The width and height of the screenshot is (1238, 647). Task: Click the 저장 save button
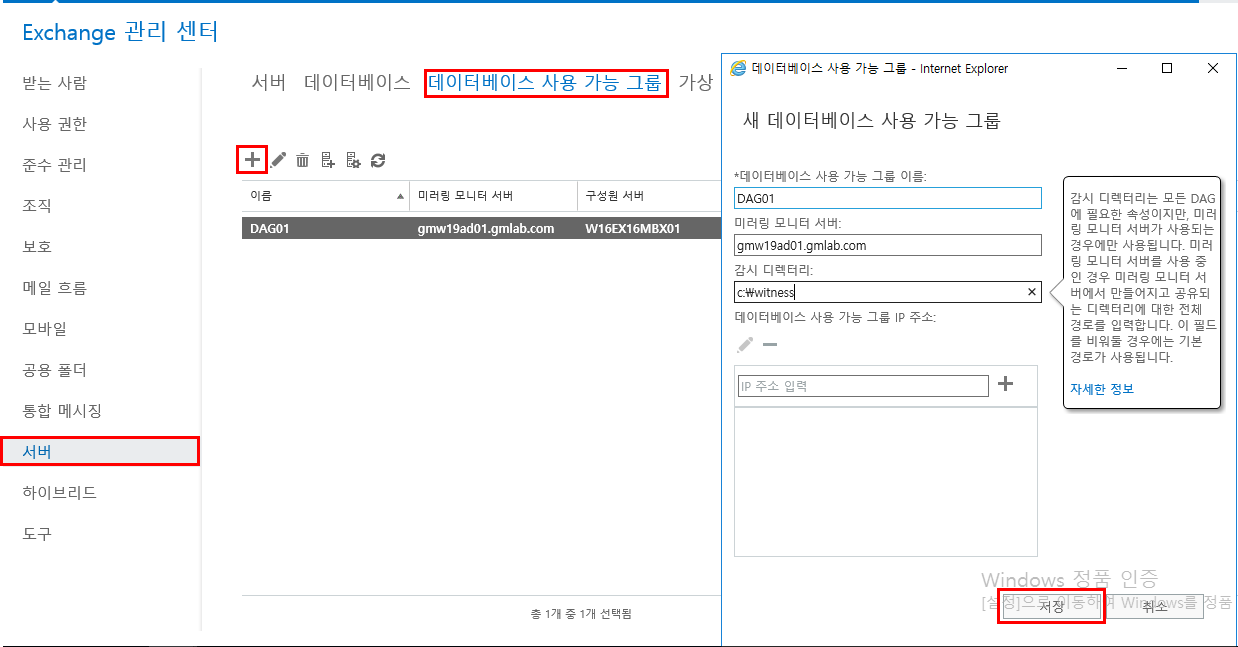pyautogui.click(x=1050, y=607)
